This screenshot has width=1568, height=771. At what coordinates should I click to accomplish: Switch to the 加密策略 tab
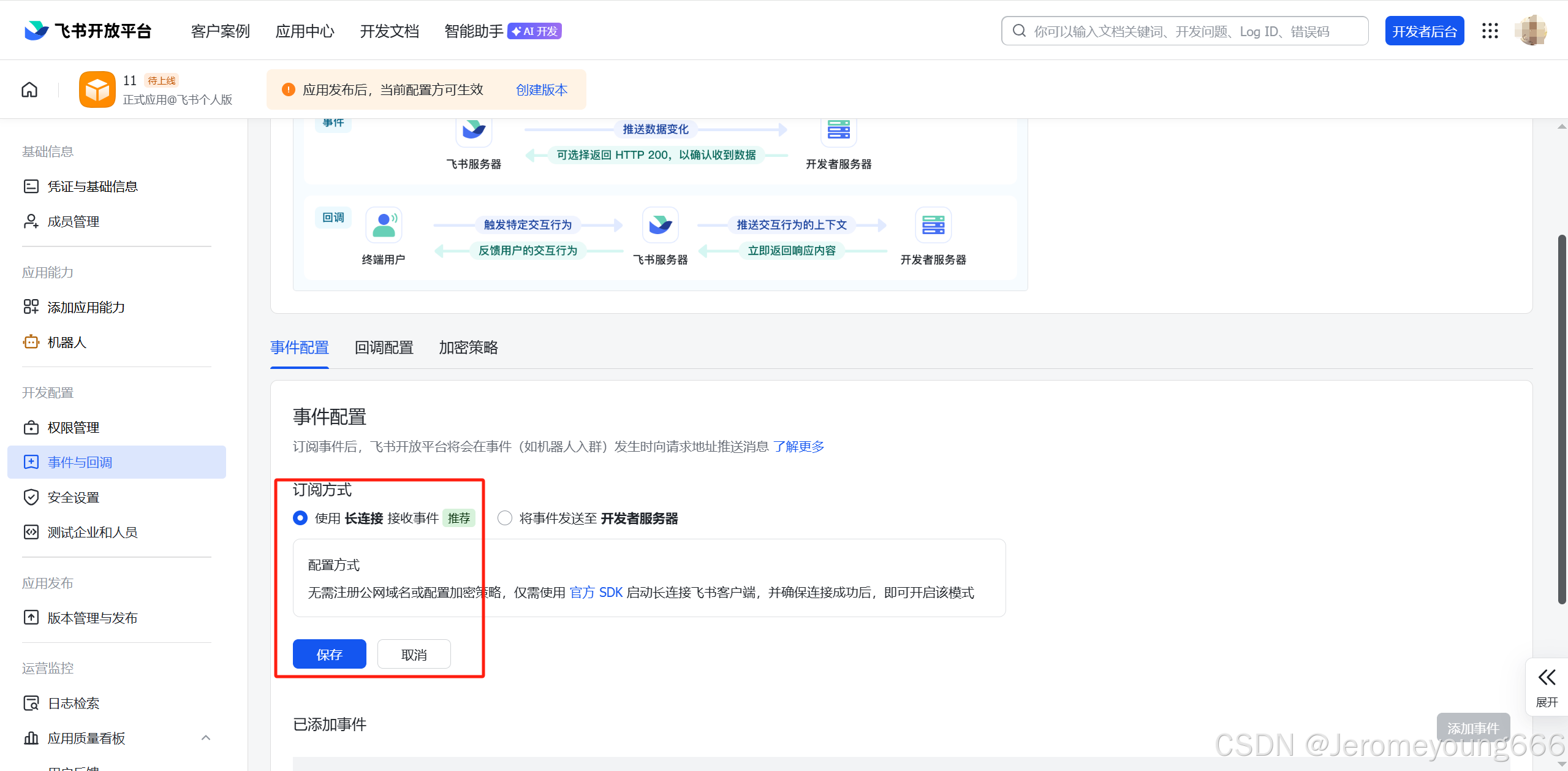(468, 348)
